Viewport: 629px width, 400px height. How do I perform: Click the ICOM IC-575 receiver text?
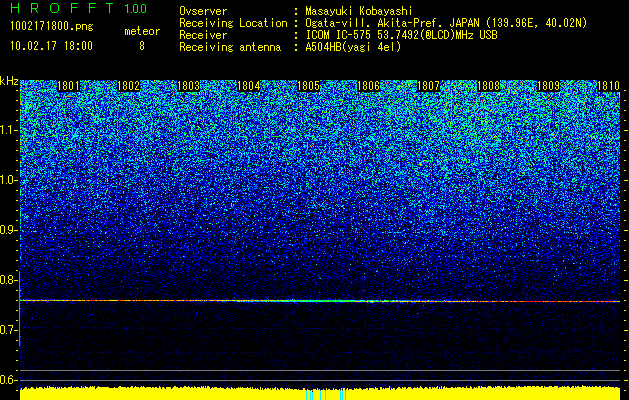(401, 35)
